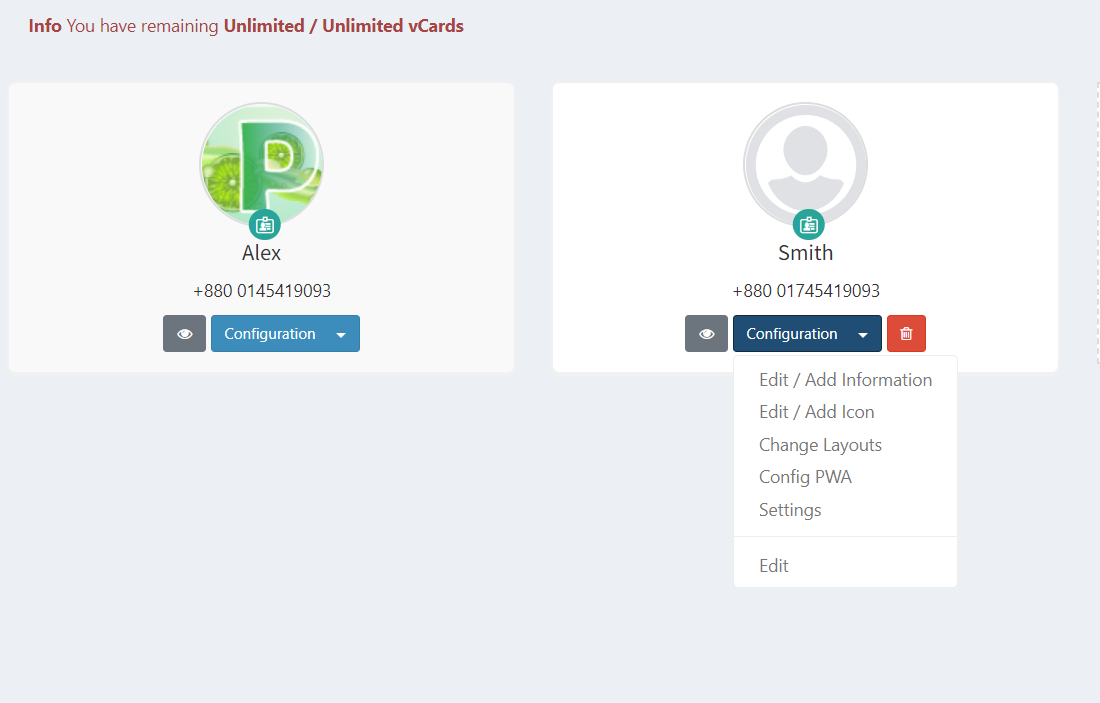This screenshot has width=1100, height=703.
Task: Delete Smith's vCard with the red trash icon
Action: click(906, 334)
